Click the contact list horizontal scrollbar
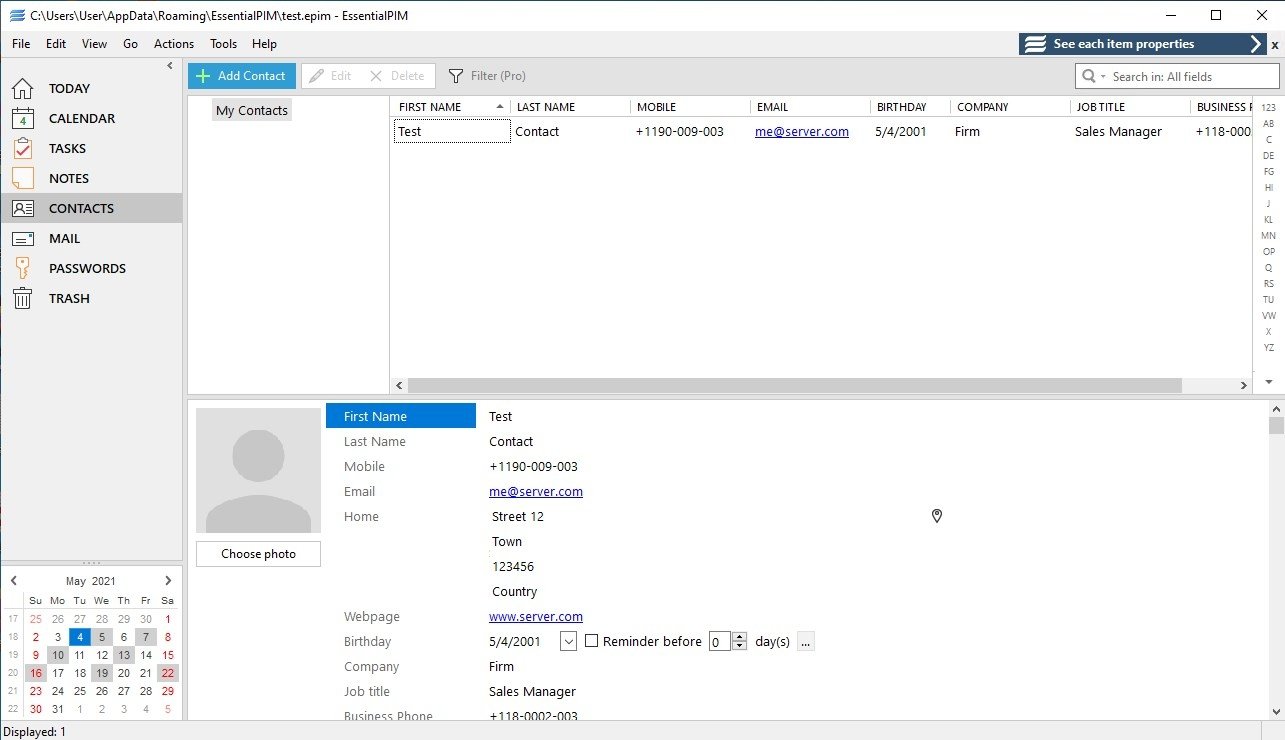 coord(795,385)
